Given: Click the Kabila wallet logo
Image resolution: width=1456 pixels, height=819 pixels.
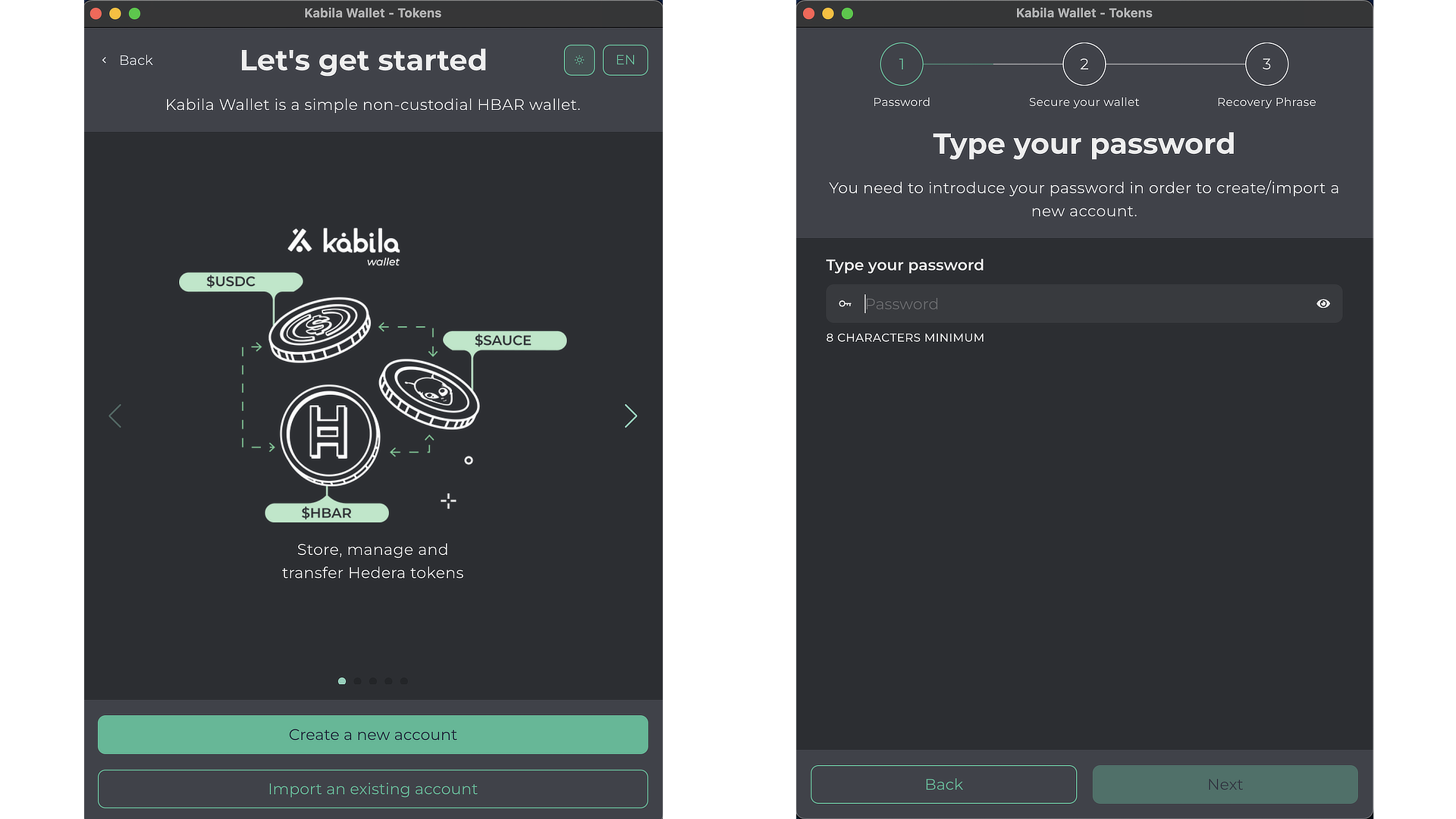Looking at the screenshot, I should pos(344,246).
